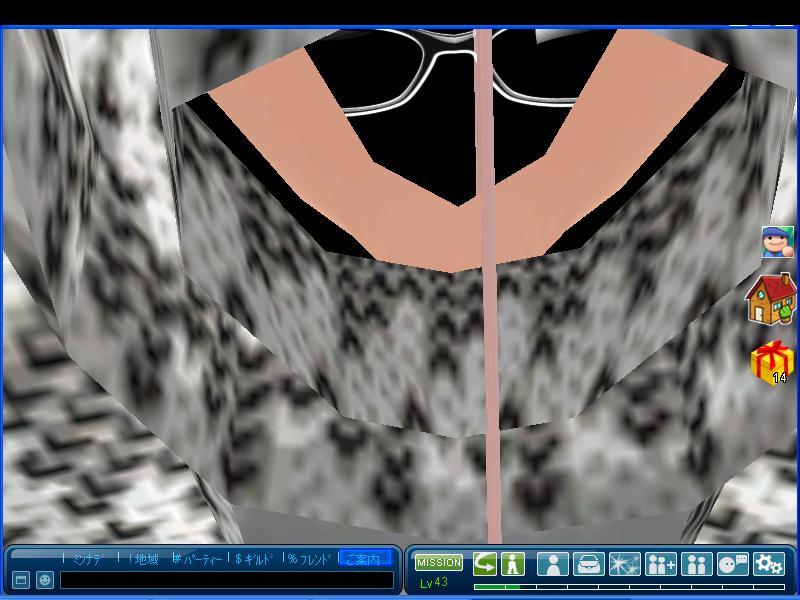Toggle the chat window size icon
800x600 pixels.
click(x=21, y=580)
